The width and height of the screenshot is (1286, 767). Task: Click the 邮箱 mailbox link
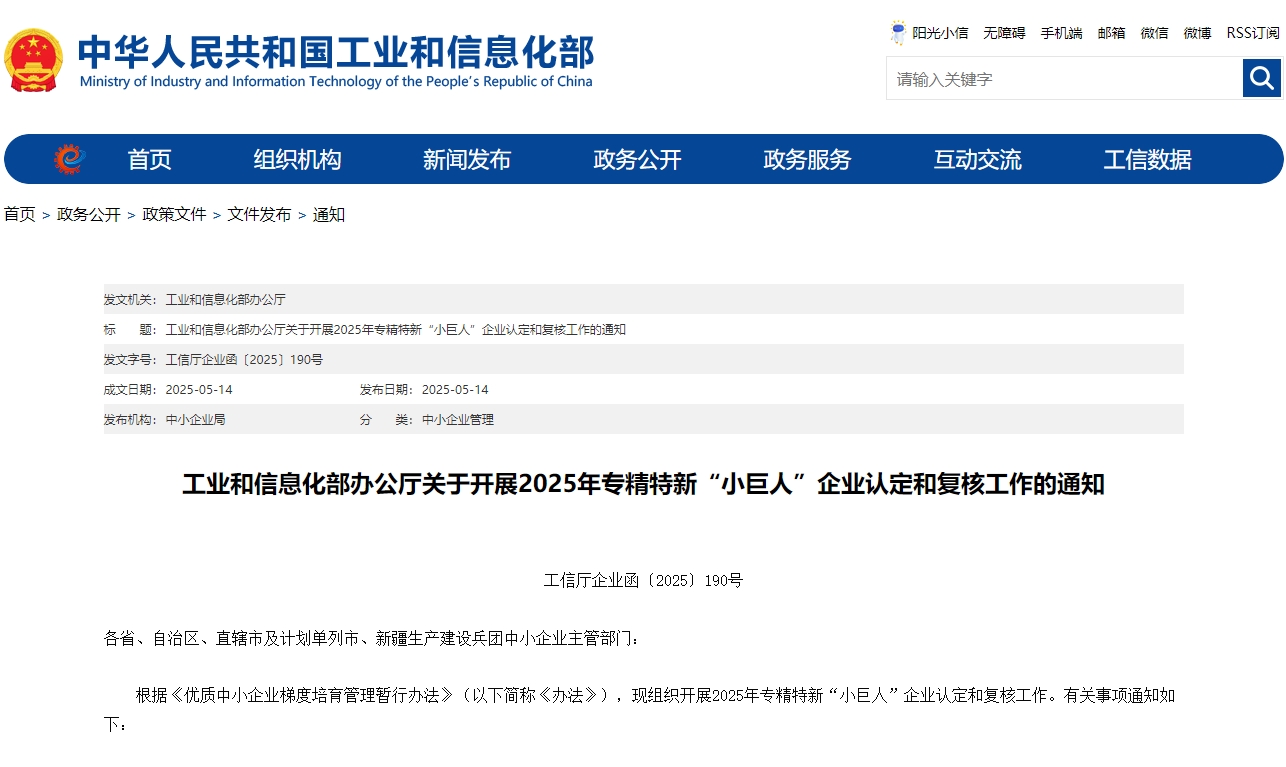tap(1111, 32)
